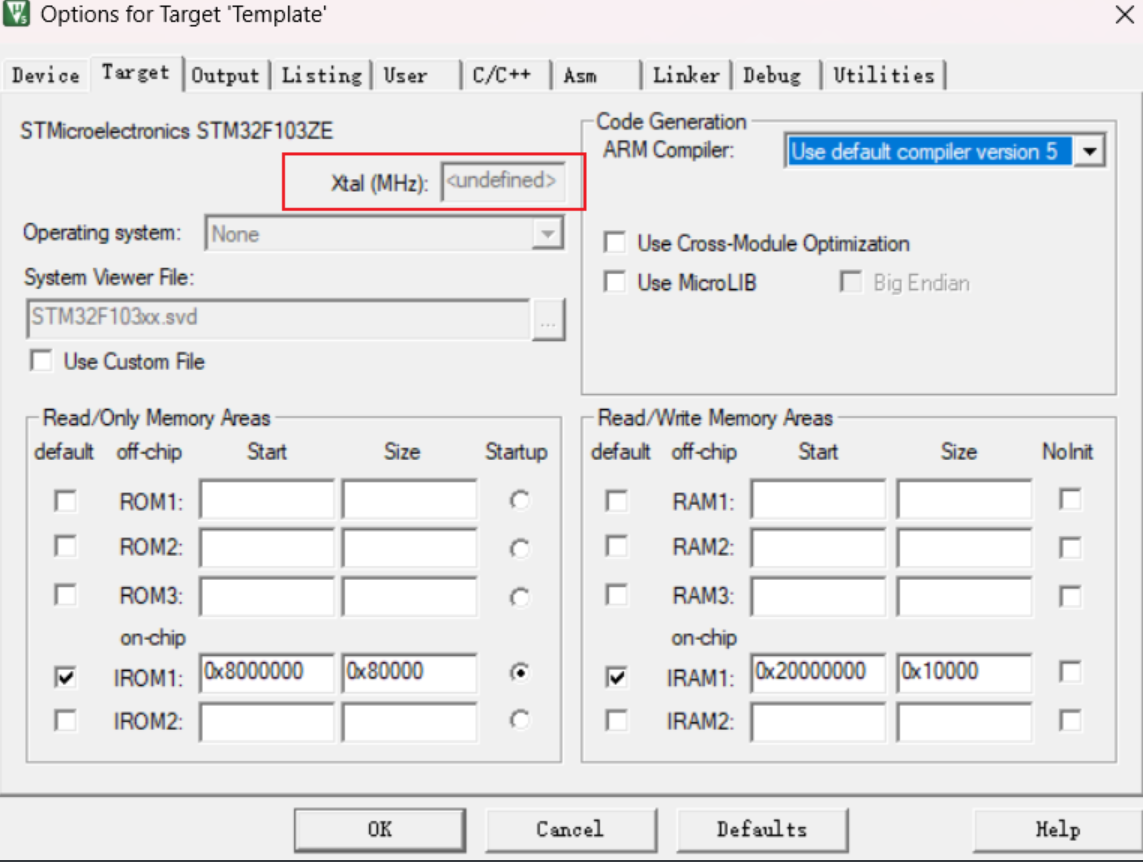Click the RAM2 Size field
Image resolution: width=1143 pixels, height=862 pixels.
click(964, 547)
